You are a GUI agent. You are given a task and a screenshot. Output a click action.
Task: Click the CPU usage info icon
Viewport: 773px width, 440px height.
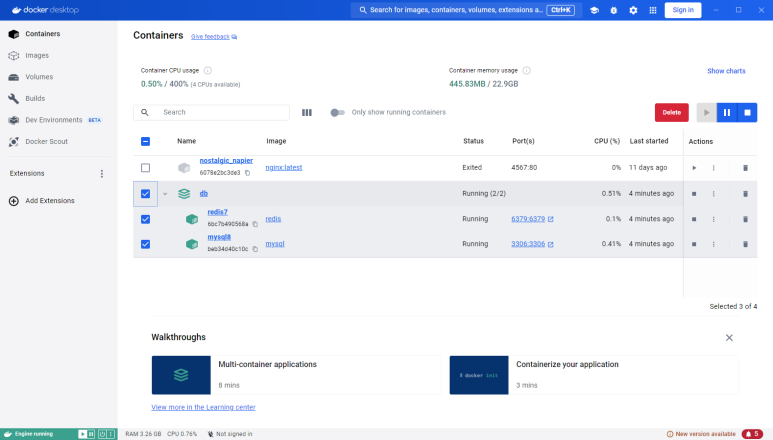point(208,70)
